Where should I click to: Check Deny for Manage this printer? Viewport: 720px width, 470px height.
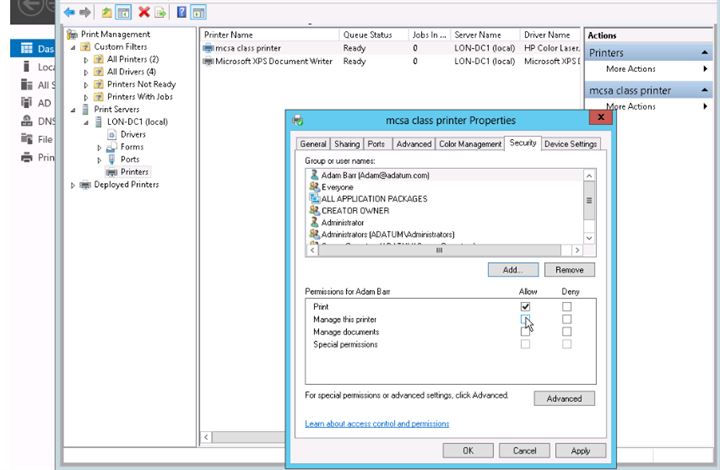click(566, 319)
